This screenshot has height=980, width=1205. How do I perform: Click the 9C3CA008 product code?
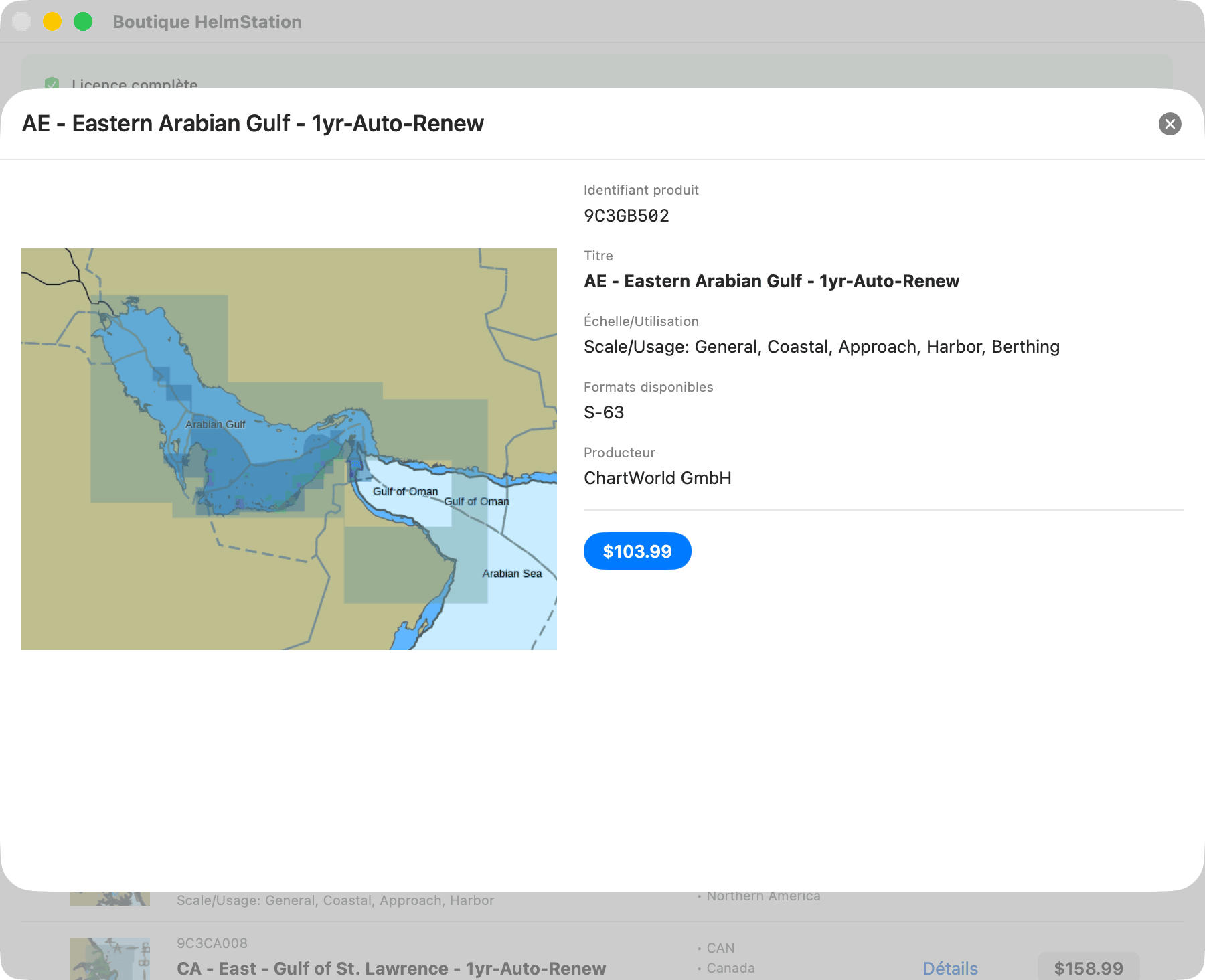tap(212, 943)
